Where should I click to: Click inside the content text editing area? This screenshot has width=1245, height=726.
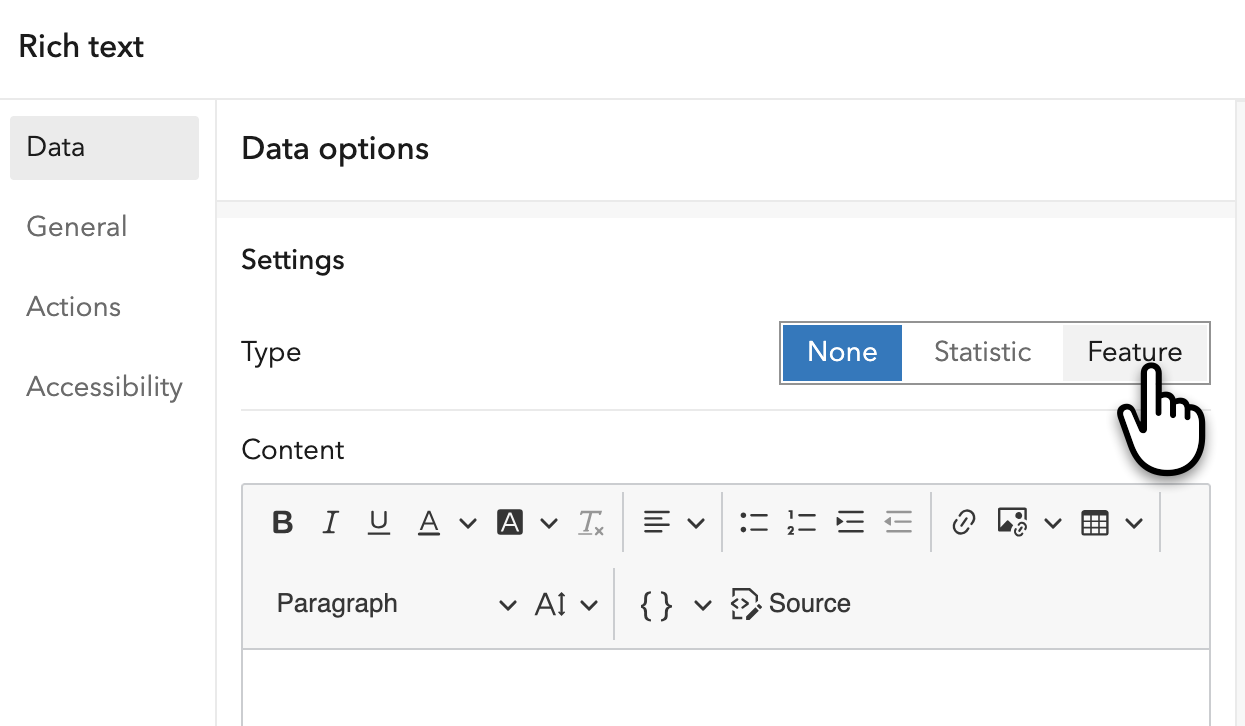pos(726,688)
